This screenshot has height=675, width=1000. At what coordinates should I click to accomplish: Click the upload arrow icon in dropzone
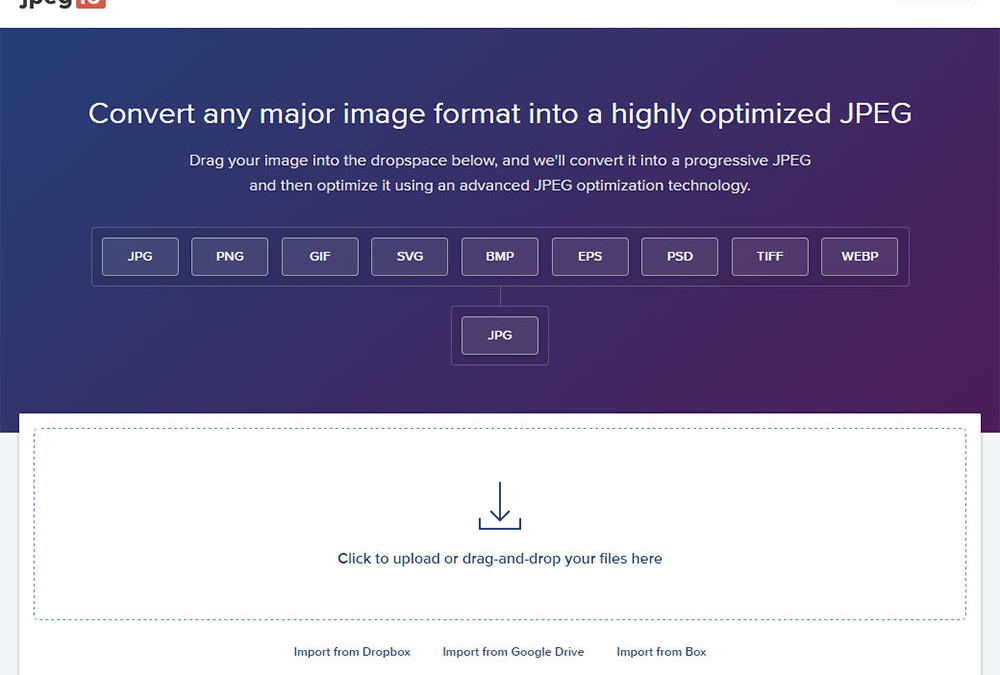(500, 506)
